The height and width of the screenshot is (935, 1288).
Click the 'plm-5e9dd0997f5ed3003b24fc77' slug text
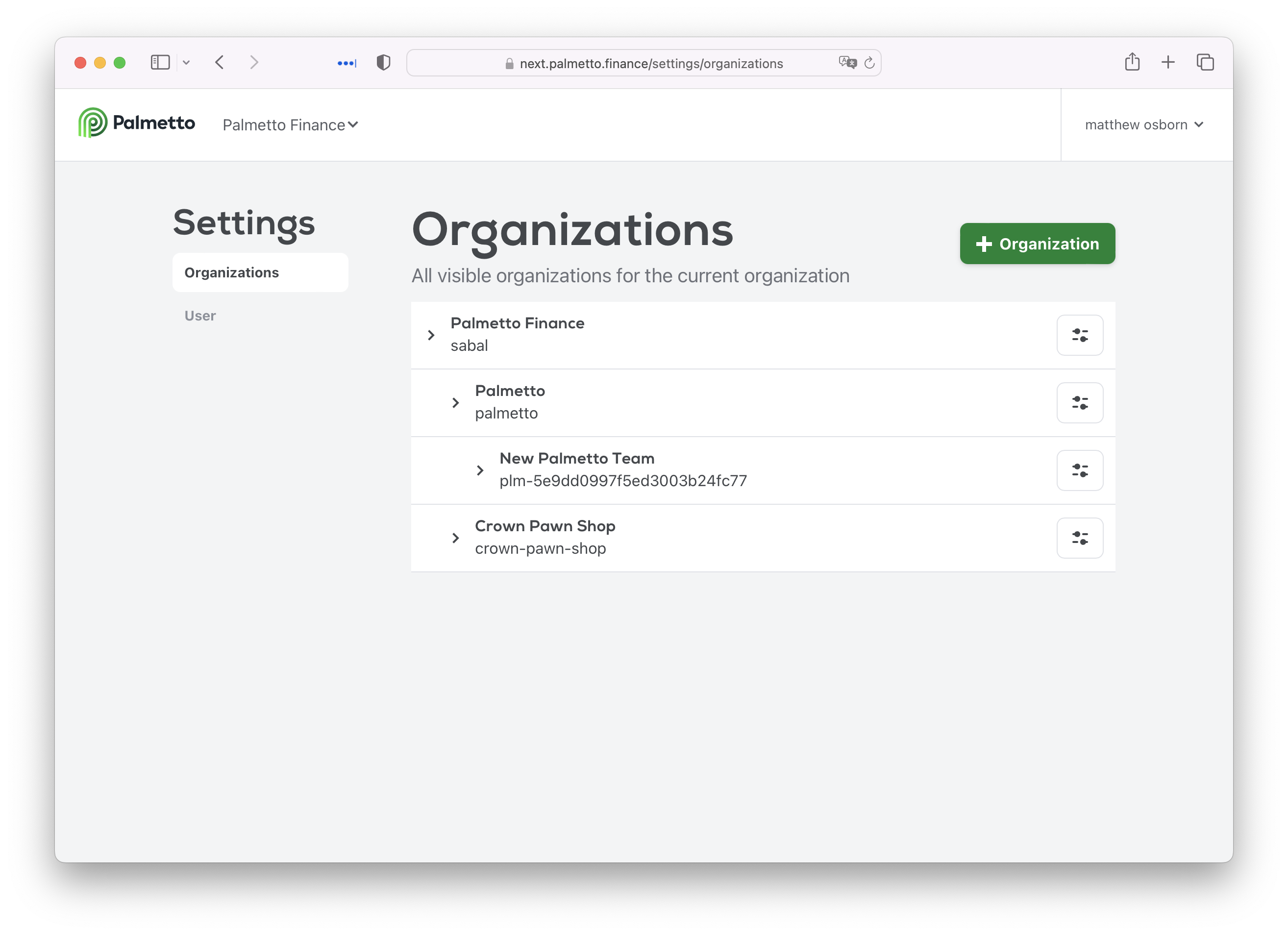tap(623, 481)
